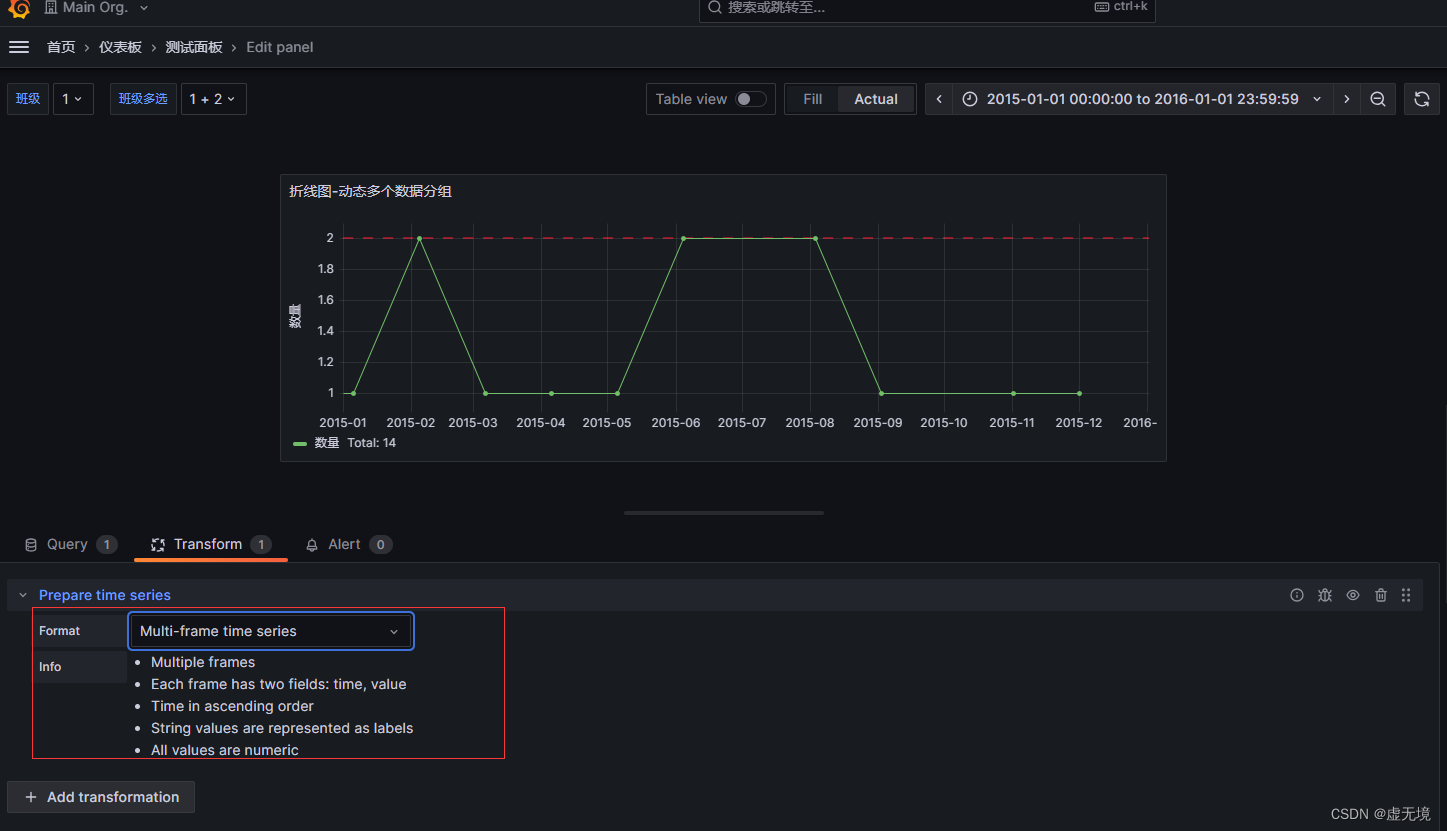The height and width of the screenshot is (831, 1447).
Task: Collapse the Prepare time series section
Action: 23,595
